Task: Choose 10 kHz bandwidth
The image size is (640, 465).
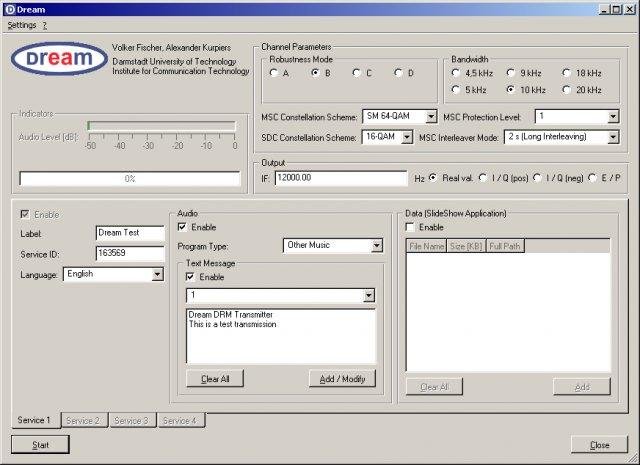Action: coord(511,89)
